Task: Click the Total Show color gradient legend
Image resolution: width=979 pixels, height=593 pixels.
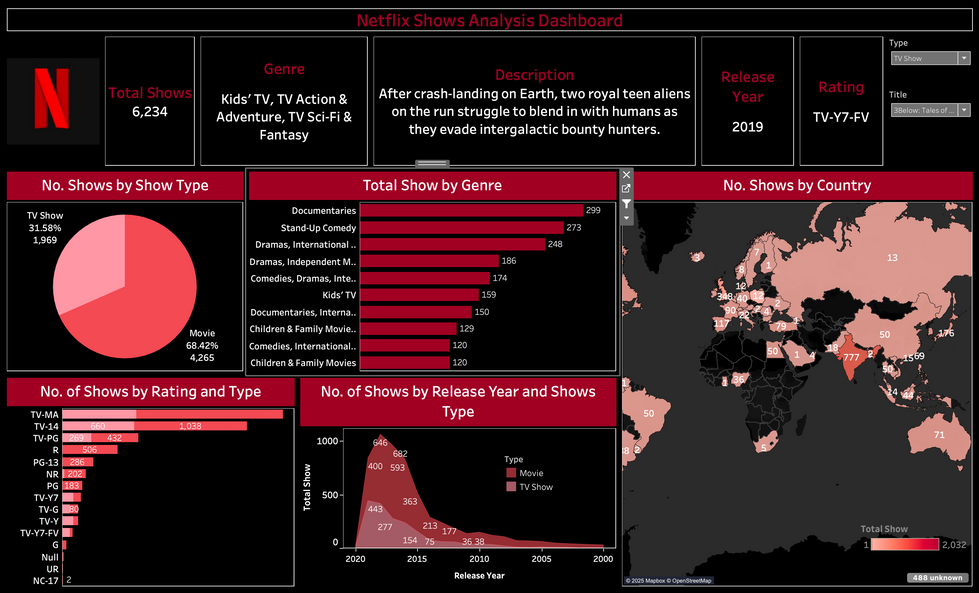Action: (x=905, y=544)
